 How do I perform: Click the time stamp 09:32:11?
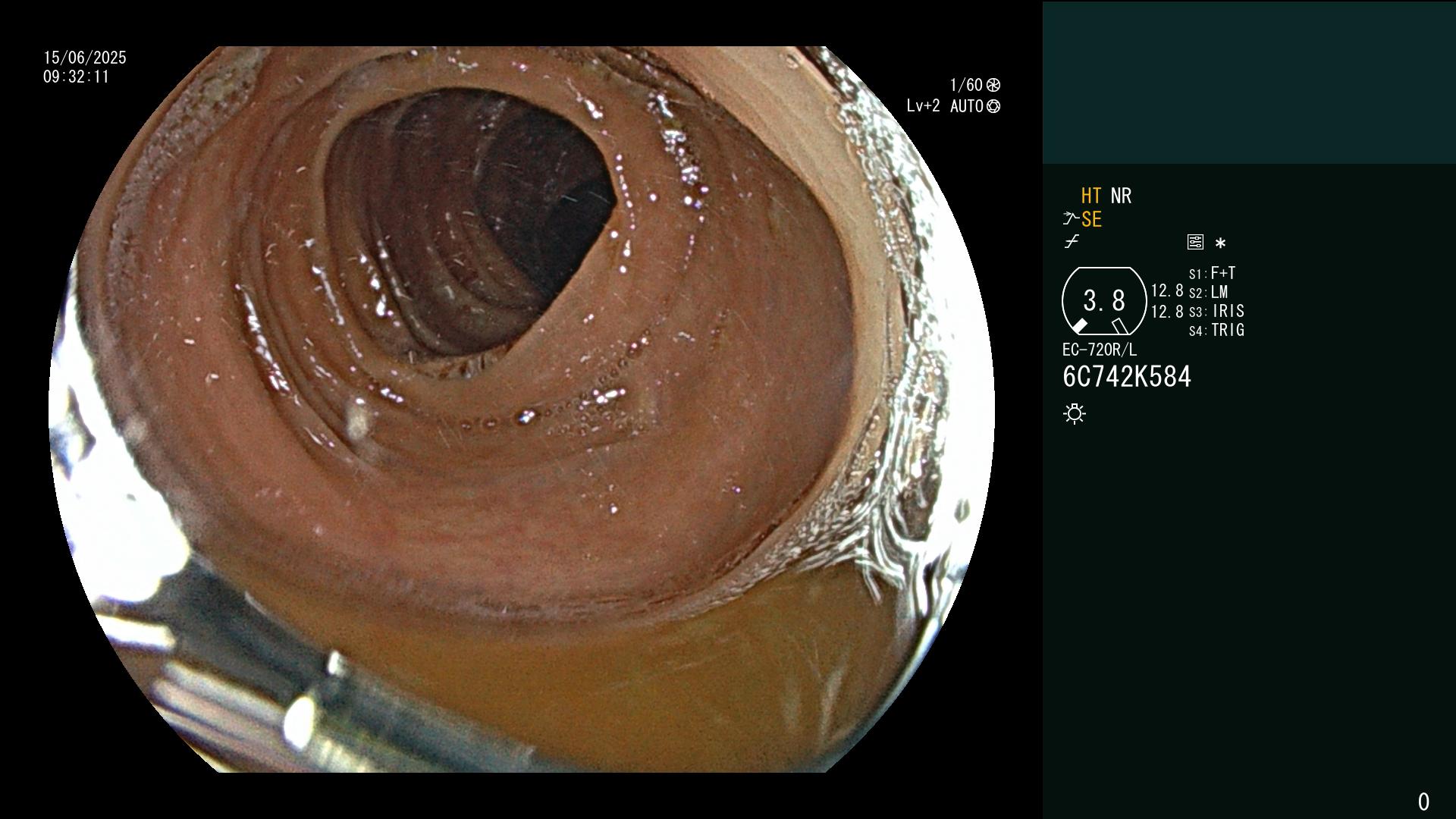pyautogui.click(x=77, y=77)
